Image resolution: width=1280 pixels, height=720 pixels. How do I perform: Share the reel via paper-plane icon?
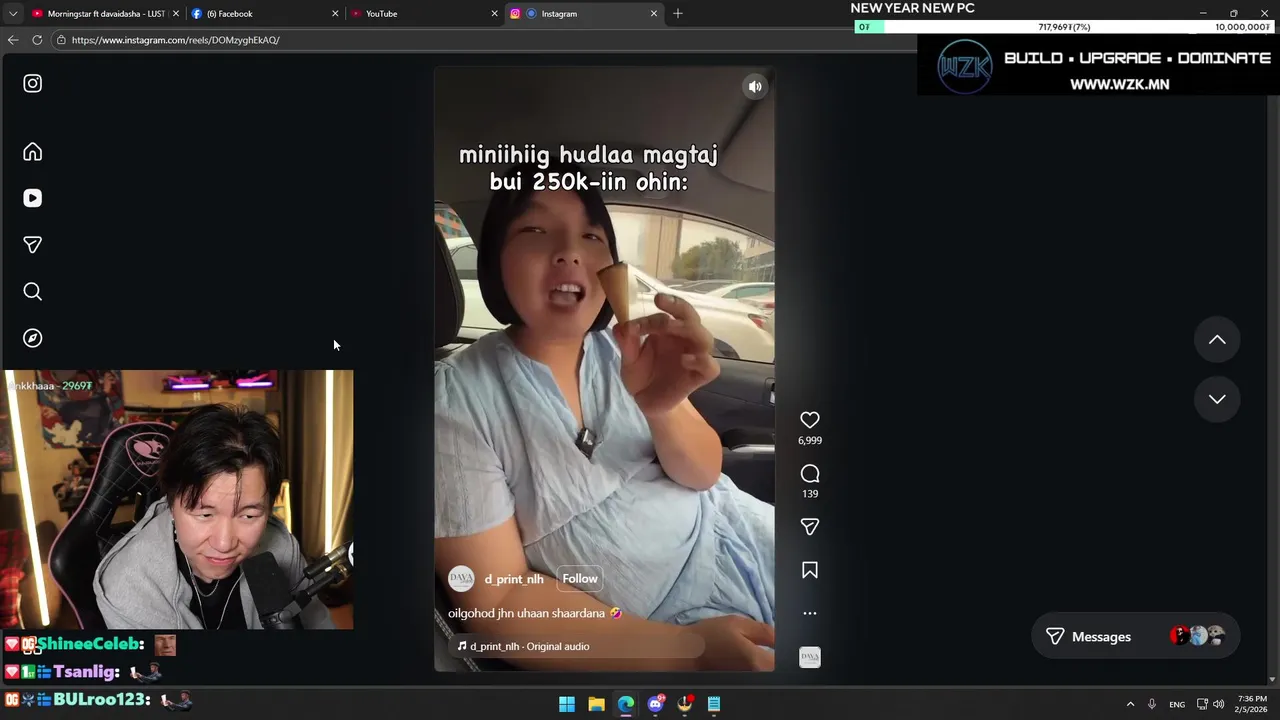click(810, 527)
